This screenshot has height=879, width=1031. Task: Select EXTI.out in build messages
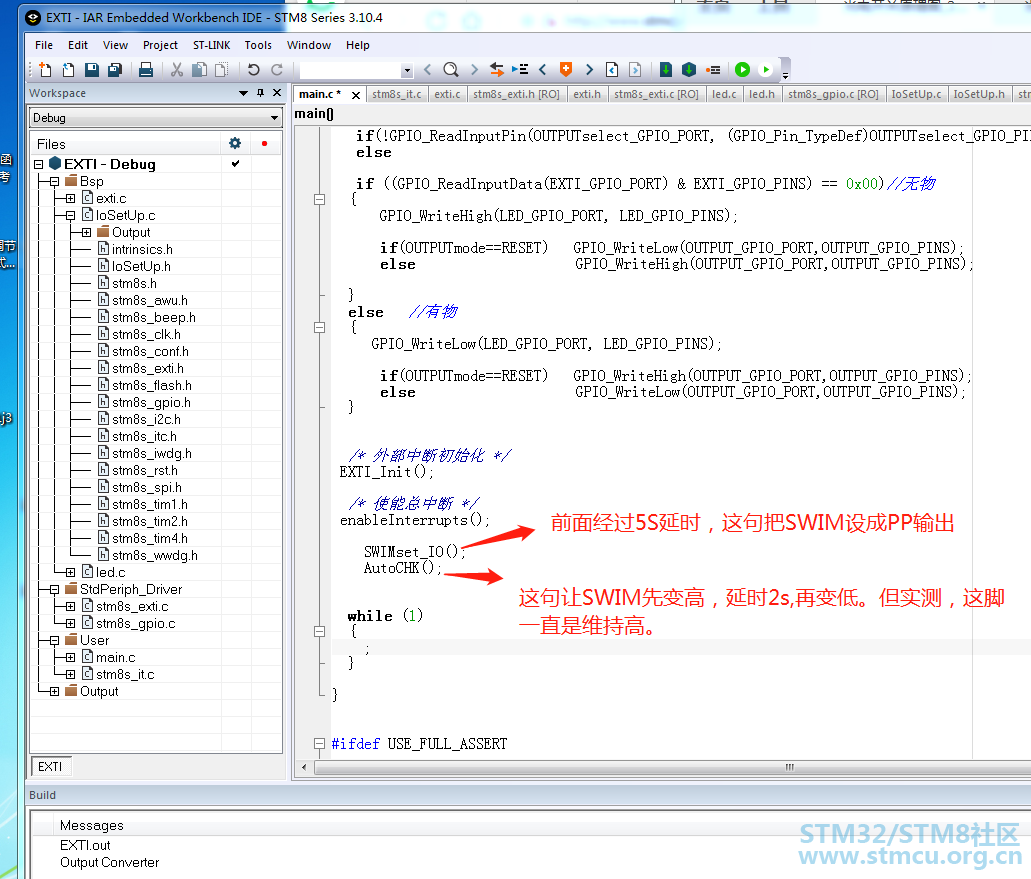pyautogui.click(x=85, y=845)
